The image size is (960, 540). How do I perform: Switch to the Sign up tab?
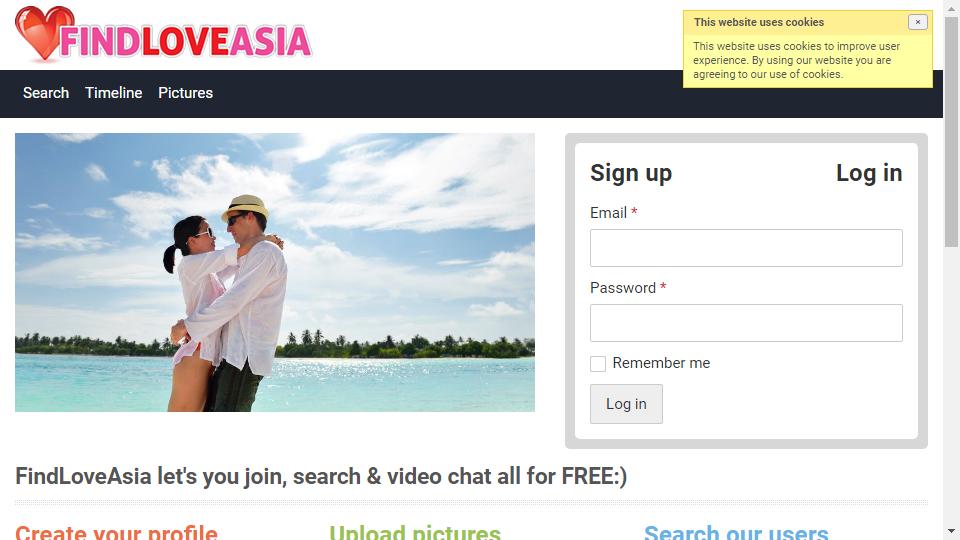[x=631, y=173]
